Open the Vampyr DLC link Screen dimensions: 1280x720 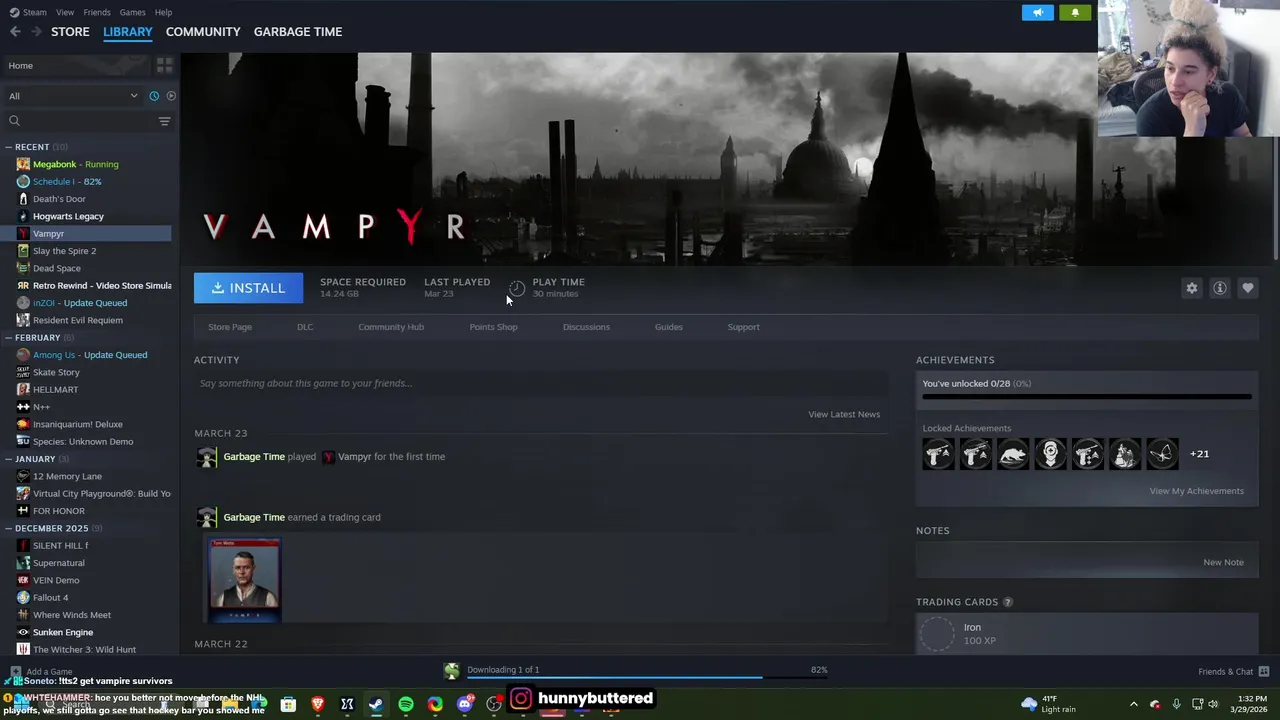(x=305, y=327)
